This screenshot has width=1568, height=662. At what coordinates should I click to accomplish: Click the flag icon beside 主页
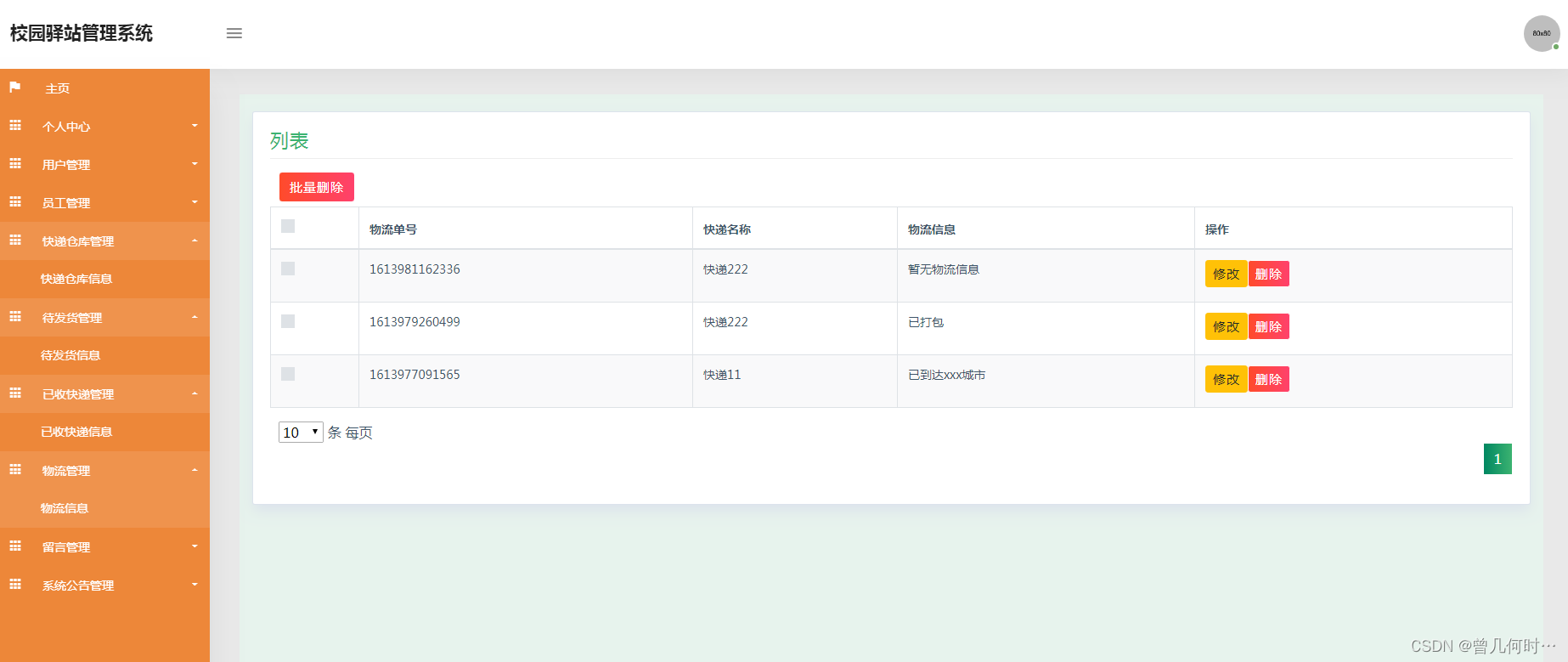pos(15,88)
